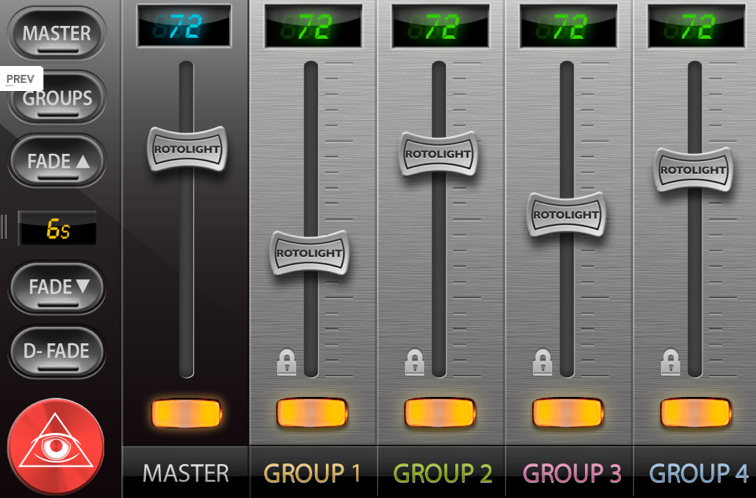The height and width of the screenshot is (498, 756).
Task: Toggle the Group 4 orange light button
Action: coord(696,413)
